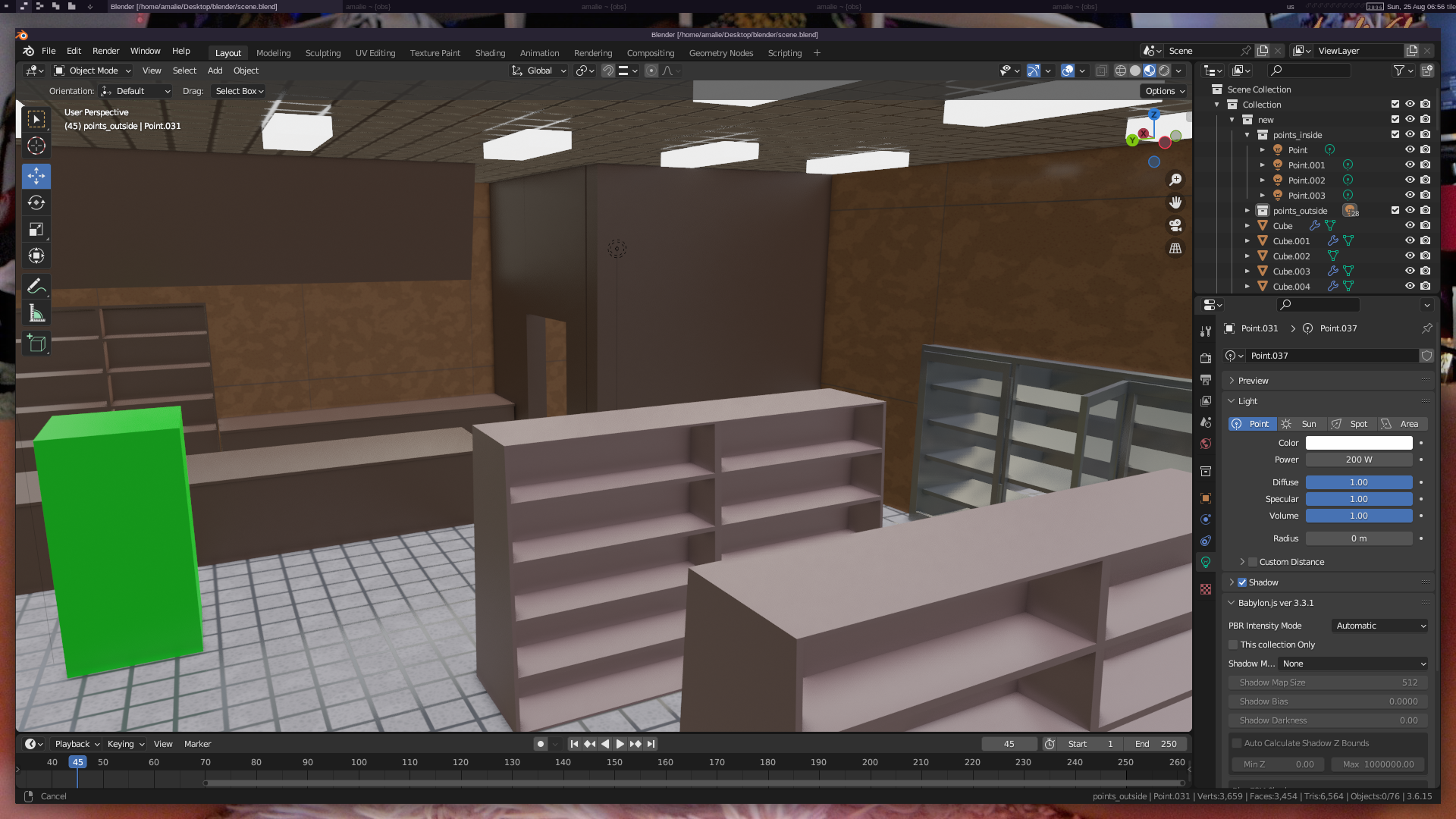Enable the This collection Only checkbox
The height and width of the screenshot is (819, 1456).
(1233, 645)
